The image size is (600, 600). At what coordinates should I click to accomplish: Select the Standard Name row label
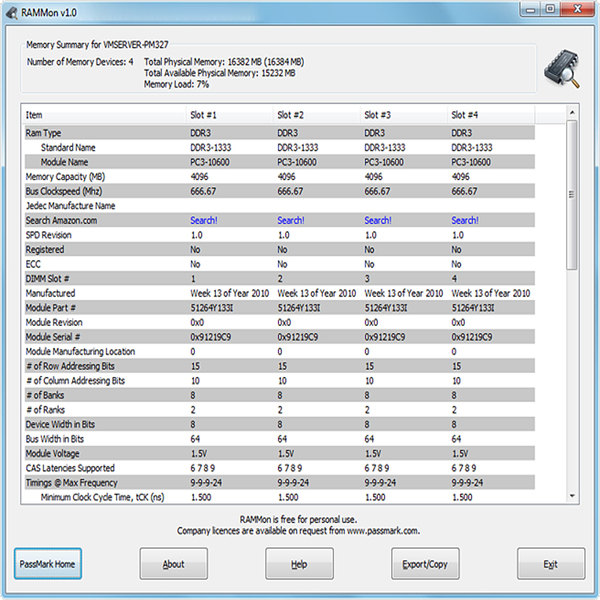tap(68, 148)
